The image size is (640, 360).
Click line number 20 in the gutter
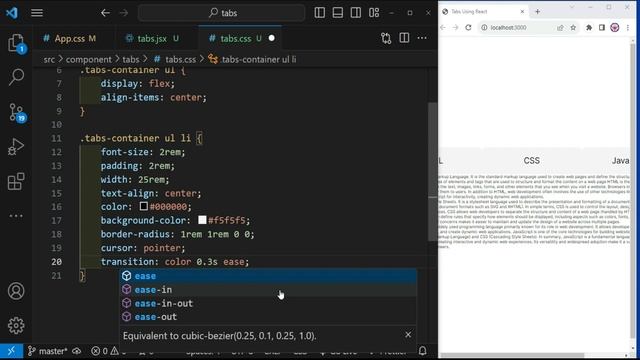[57, 262]
